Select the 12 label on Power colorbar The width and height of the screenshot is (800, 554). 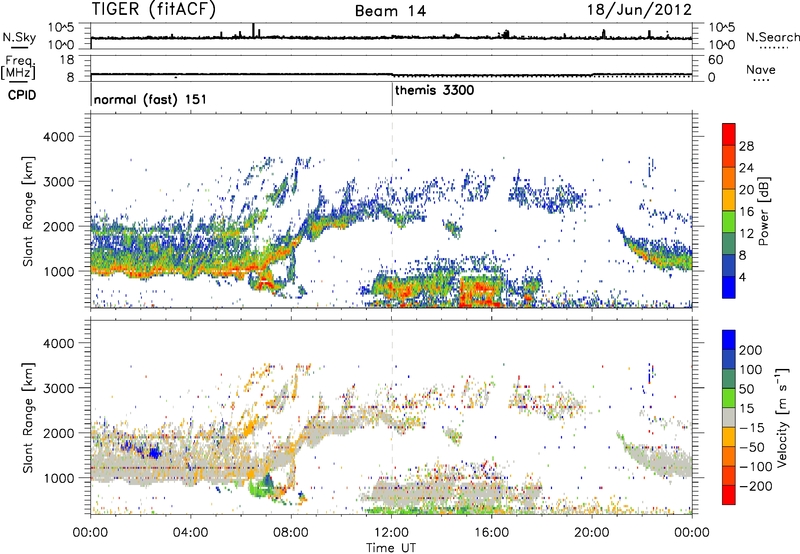[746, 234]
